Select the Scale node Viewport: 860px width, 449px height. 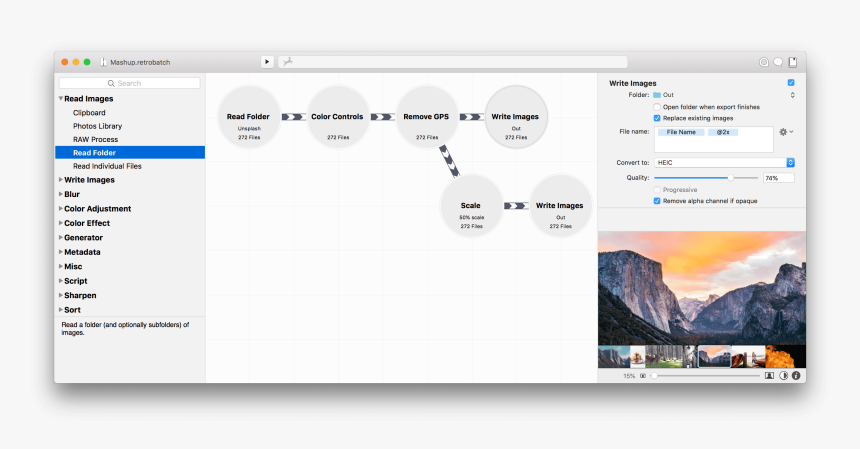(471, 206)
